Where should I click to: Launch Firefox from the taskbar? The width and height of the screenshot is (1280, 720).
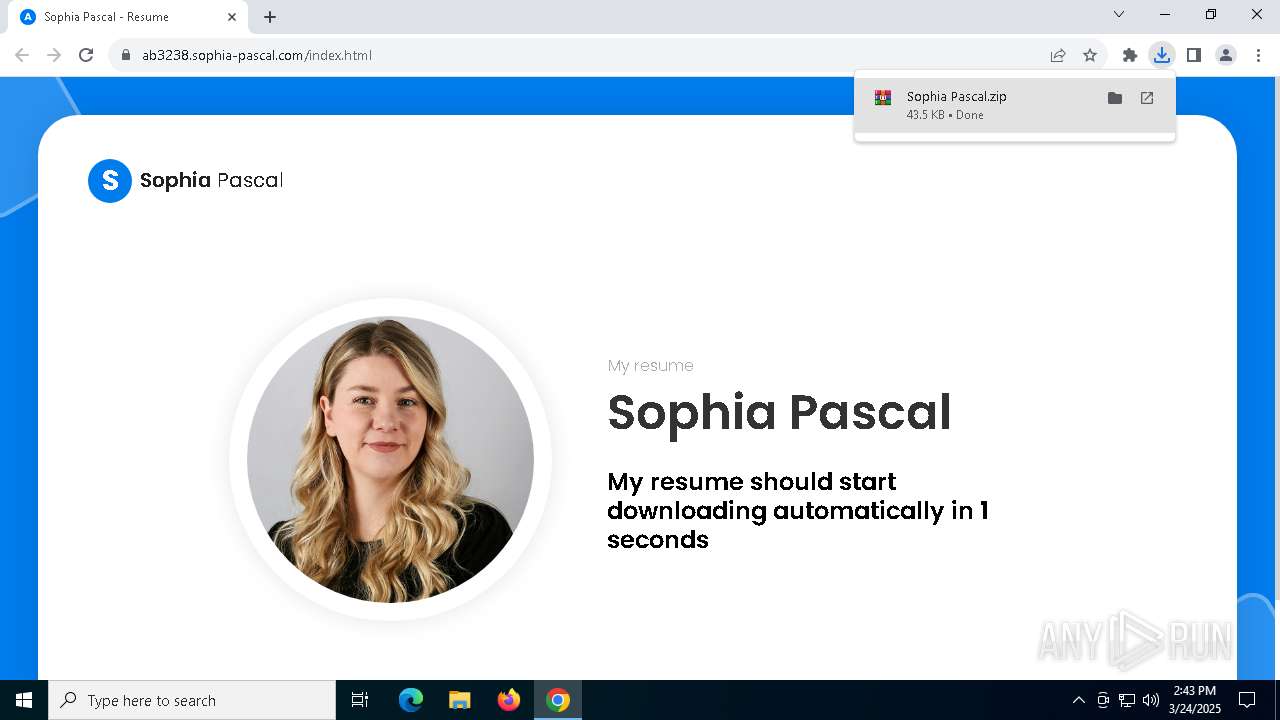[509, 700]
